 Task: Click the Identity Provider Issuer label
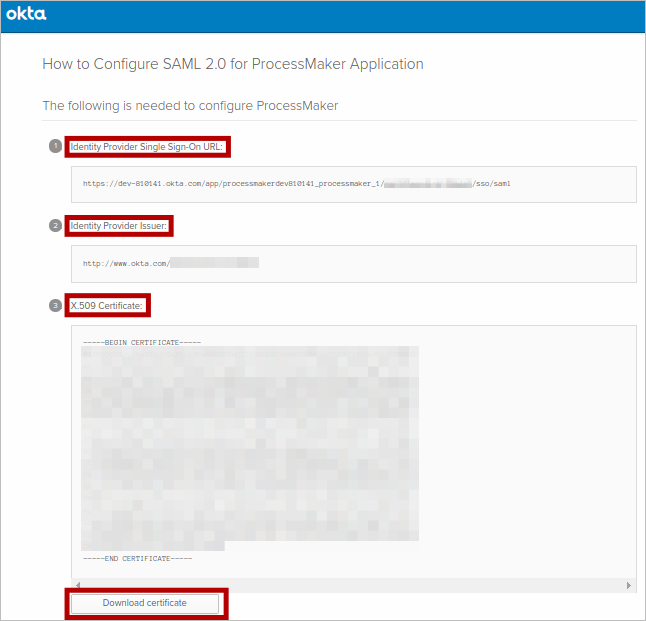[119, 226]
